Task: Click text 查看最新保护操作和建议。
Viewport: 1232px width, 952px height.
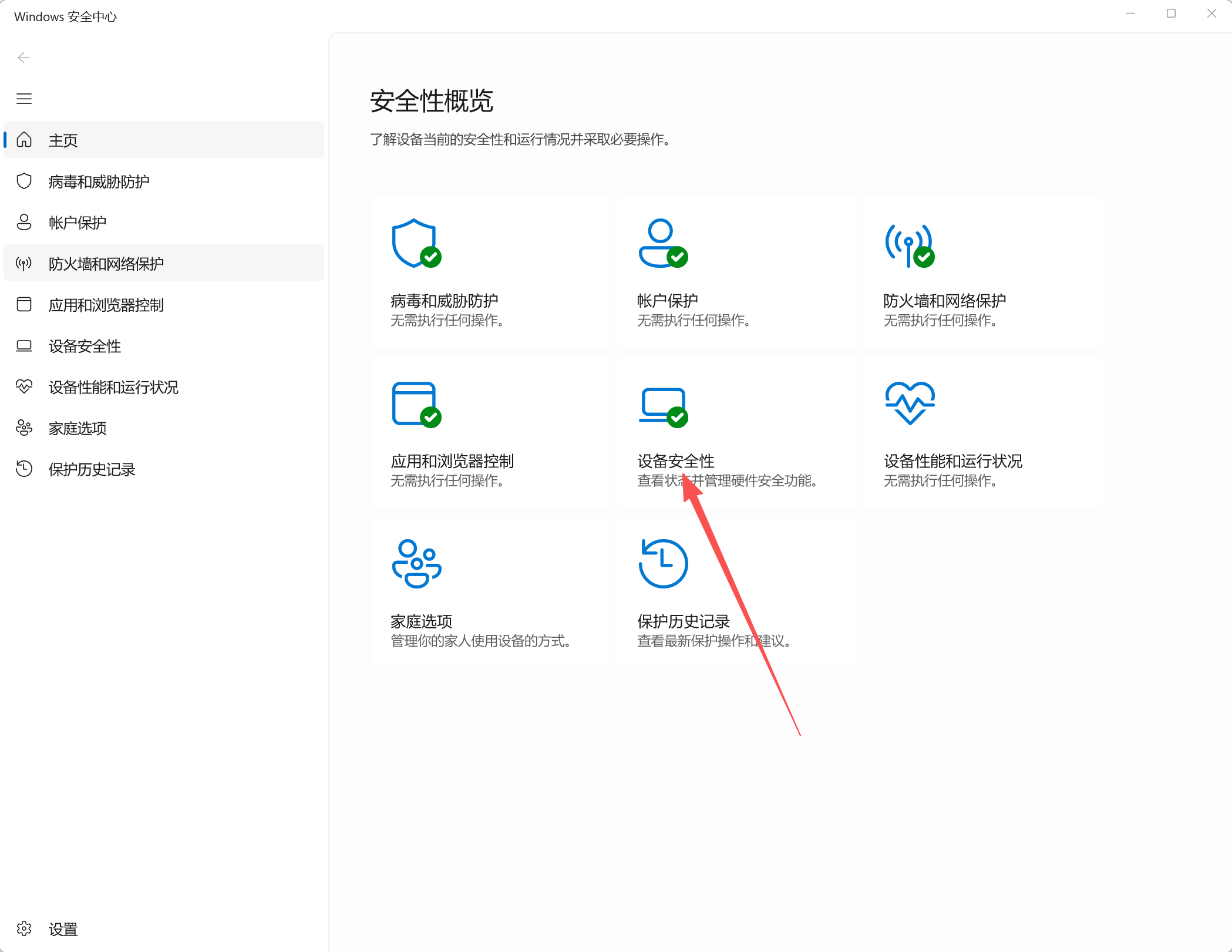Action: coord(714,641)
